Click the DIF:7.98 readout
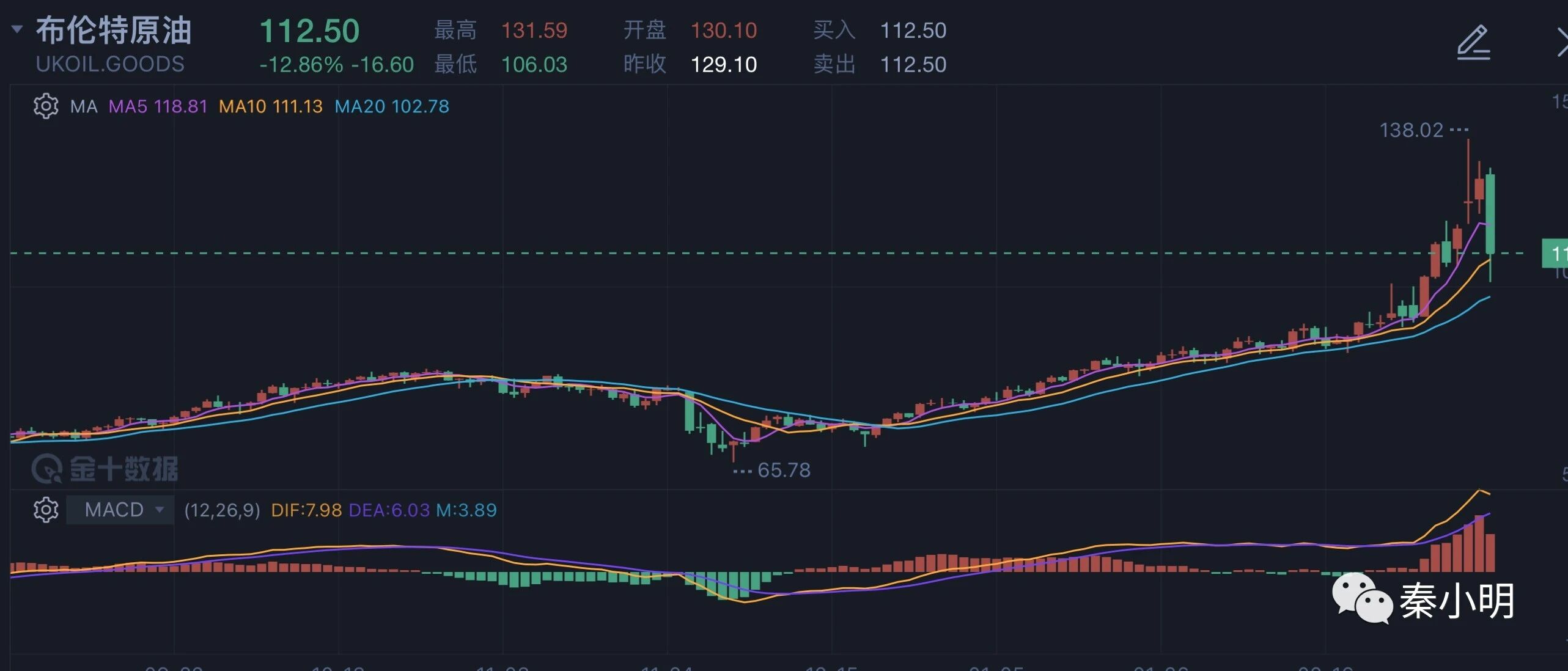Screen dimensions: 1568x671 tap(306, 510)
